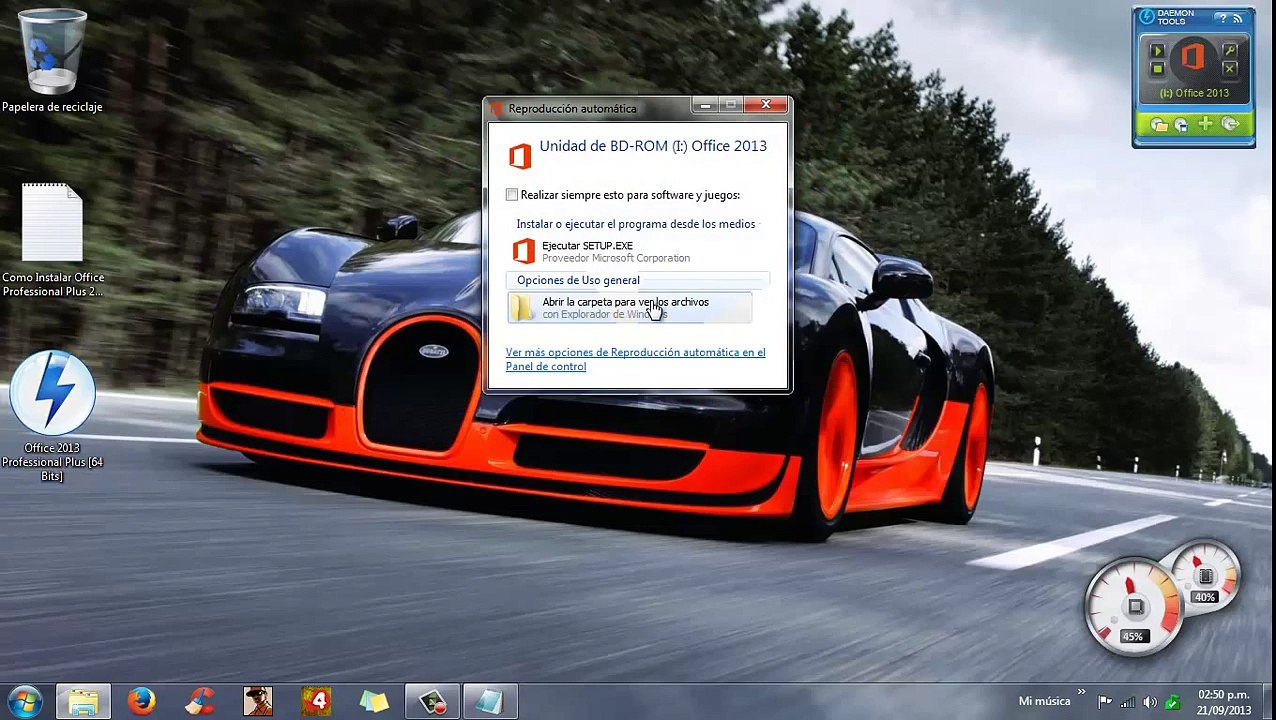This screenshot has width=1276, height=720.
Task: Switch to the notepad taskbar window
Action: pyautogui.click(x=490, y=701)
